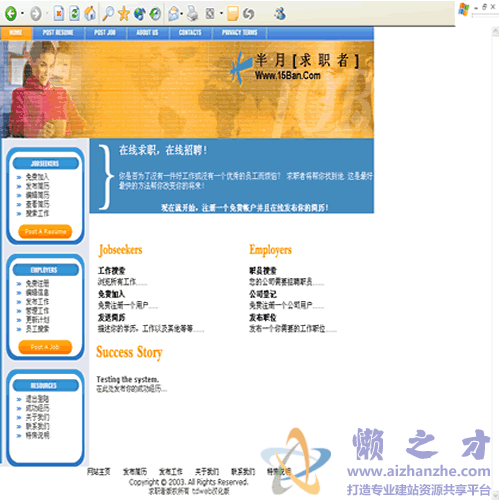Click the Jobseekers heading in main content
Image resolution: width=500 pixels, height=500 pixels.
(x=120, y=250)
